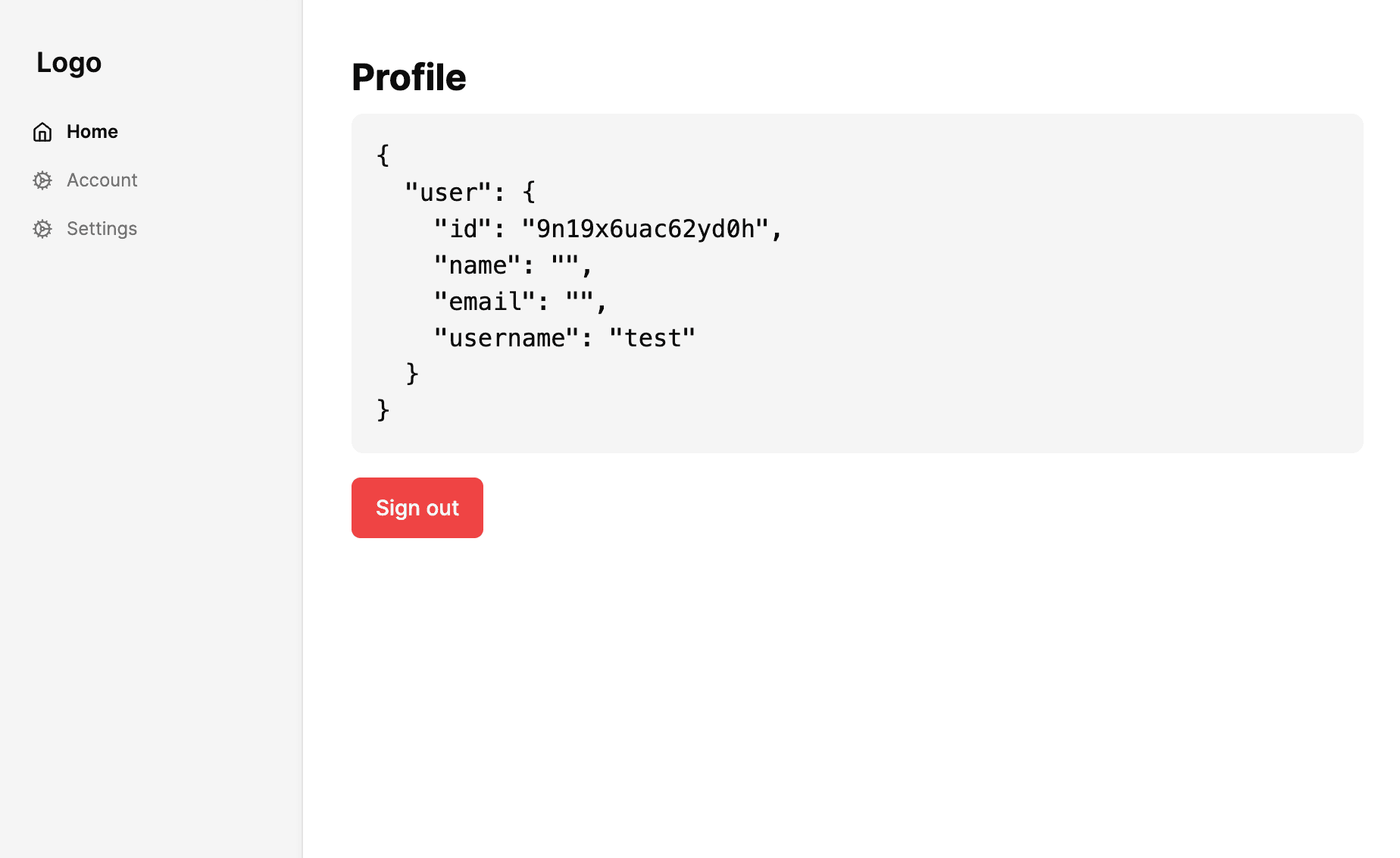Image resolution: width=1400 pixels, height=858 pixels.
Task: Select the "name" line in the JSON
Action: (513, 265)
